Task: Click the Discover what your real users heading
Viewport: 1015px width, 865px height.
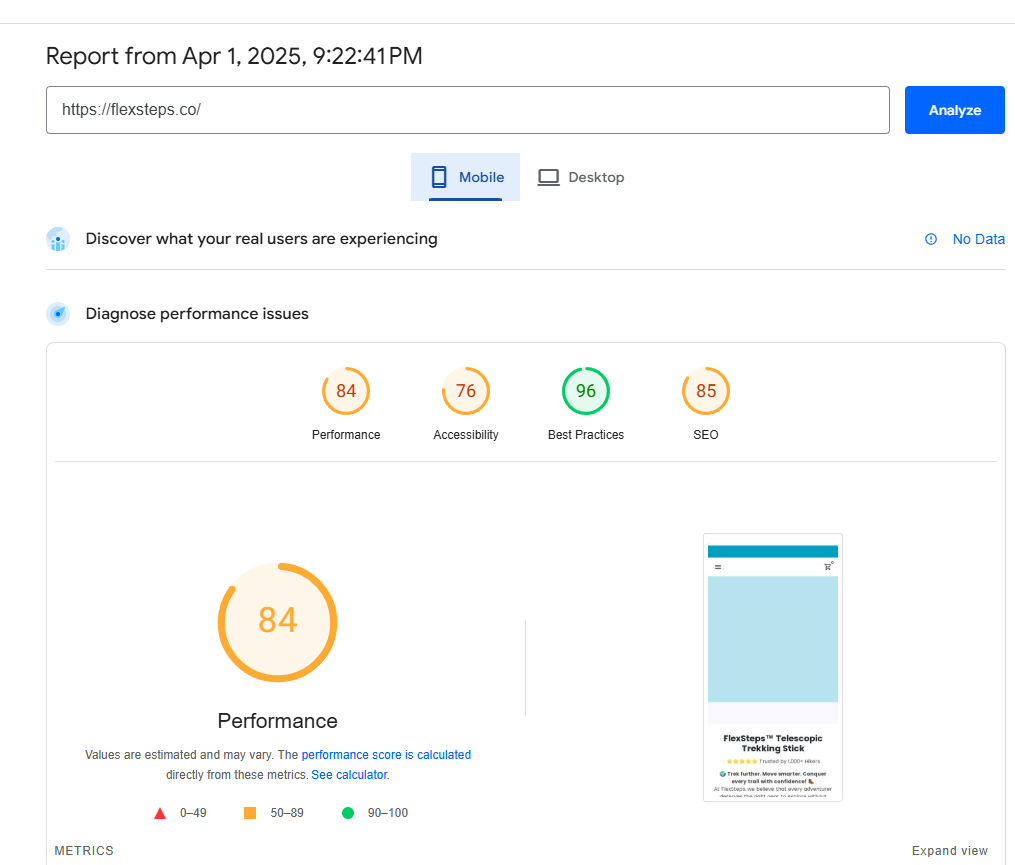Action: click(x=261, y=239)
